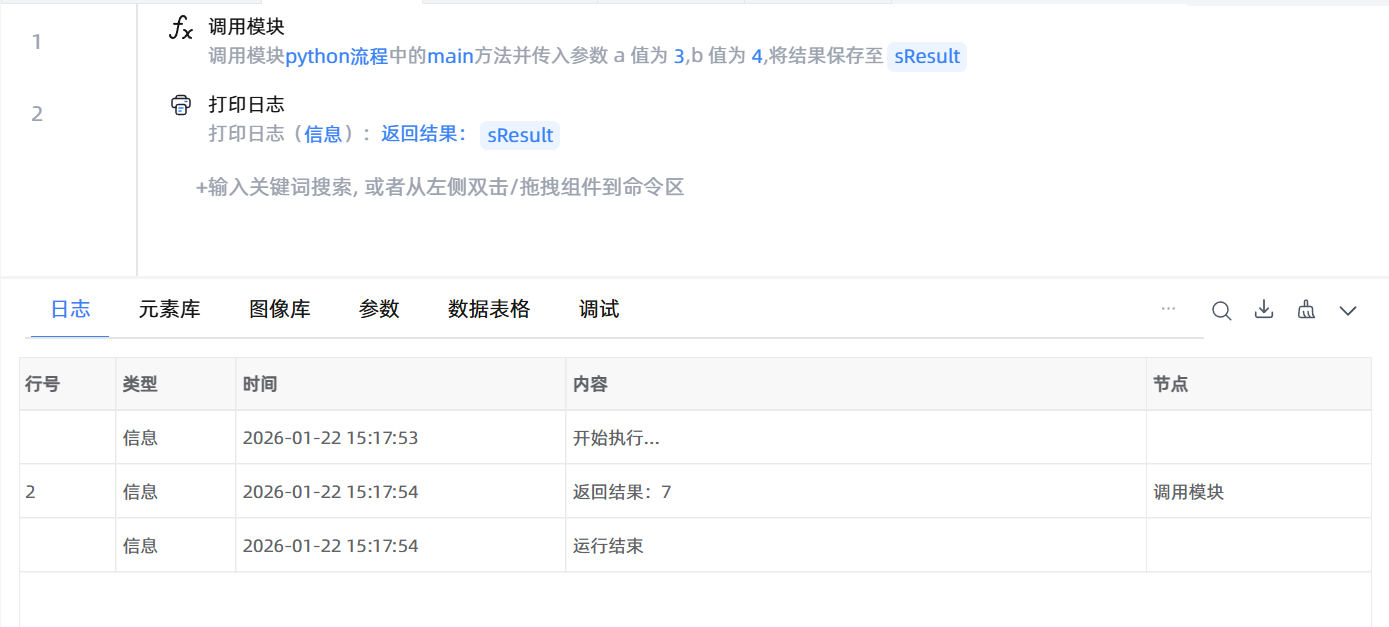This screenshot has width=1389, height=627.
Task: Click the python流程 module link
Action: [x=337, y=57]
